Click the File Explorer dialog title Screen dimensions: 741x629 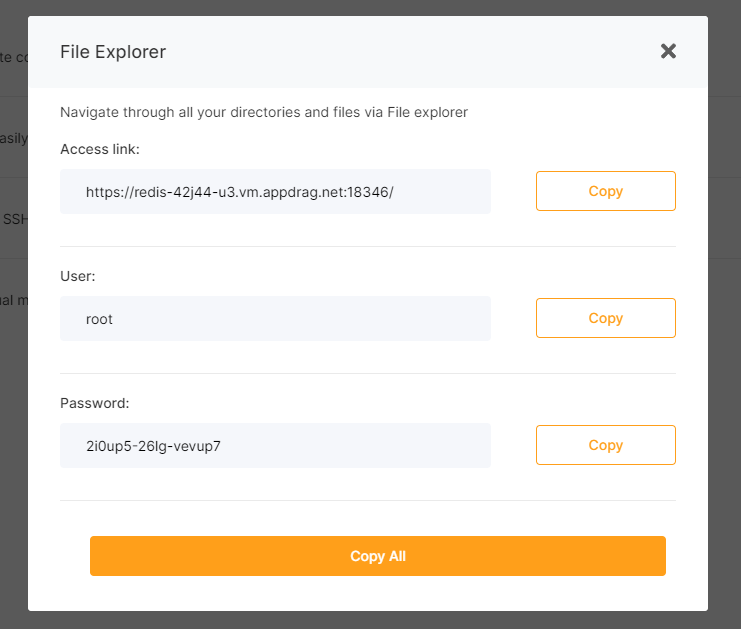pyautogui.click(x=113, y=52)
